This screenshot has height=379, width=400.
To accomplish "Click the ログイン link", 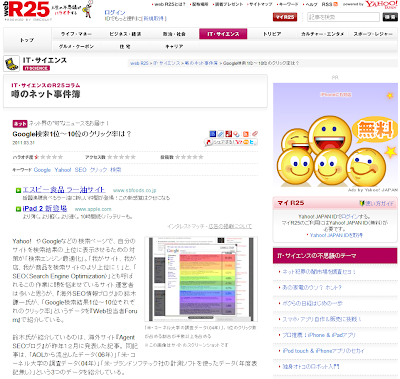I will tap(115, 12).
